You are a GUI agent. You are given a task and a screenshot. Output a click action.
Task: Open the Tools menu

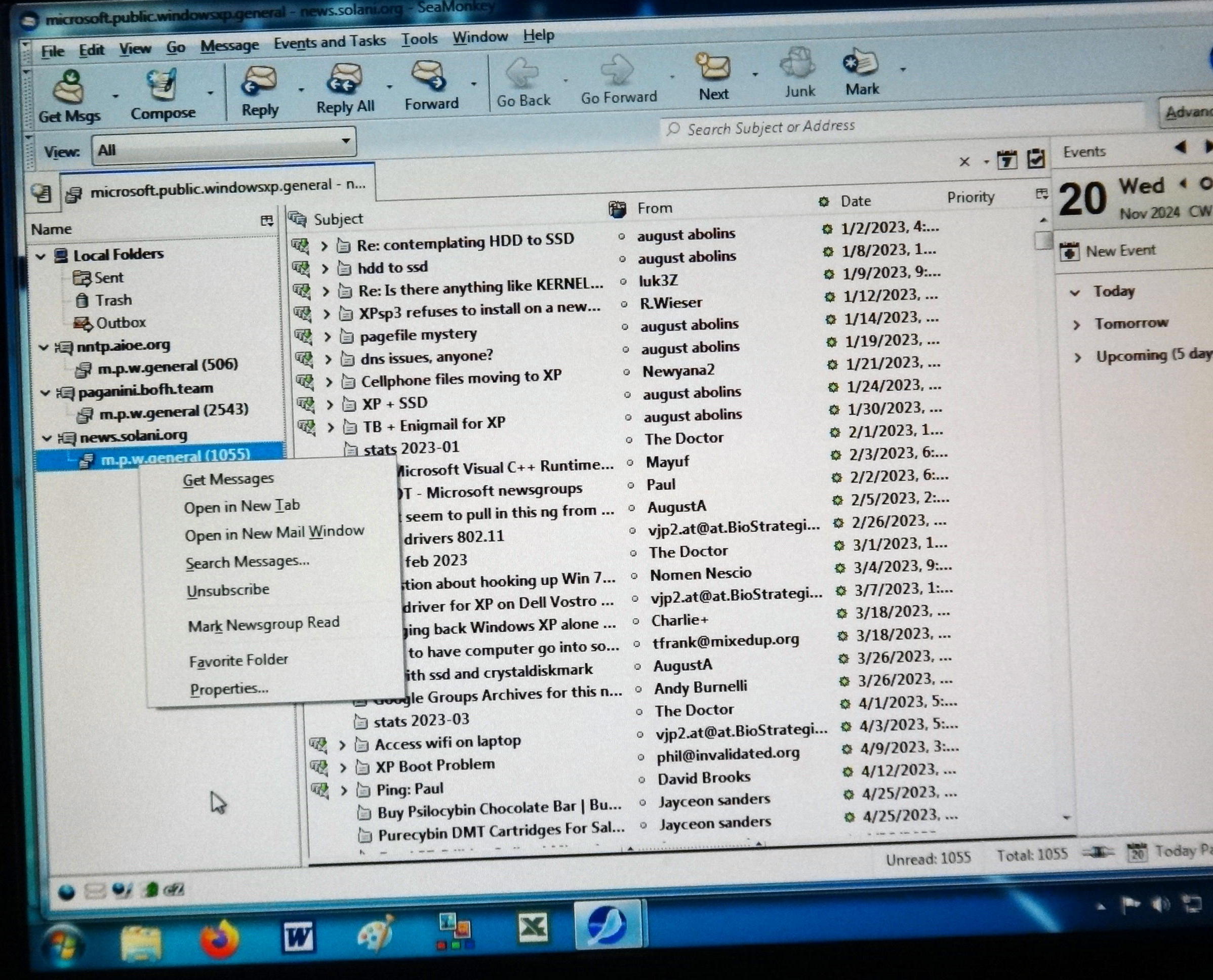pos(419,39)
